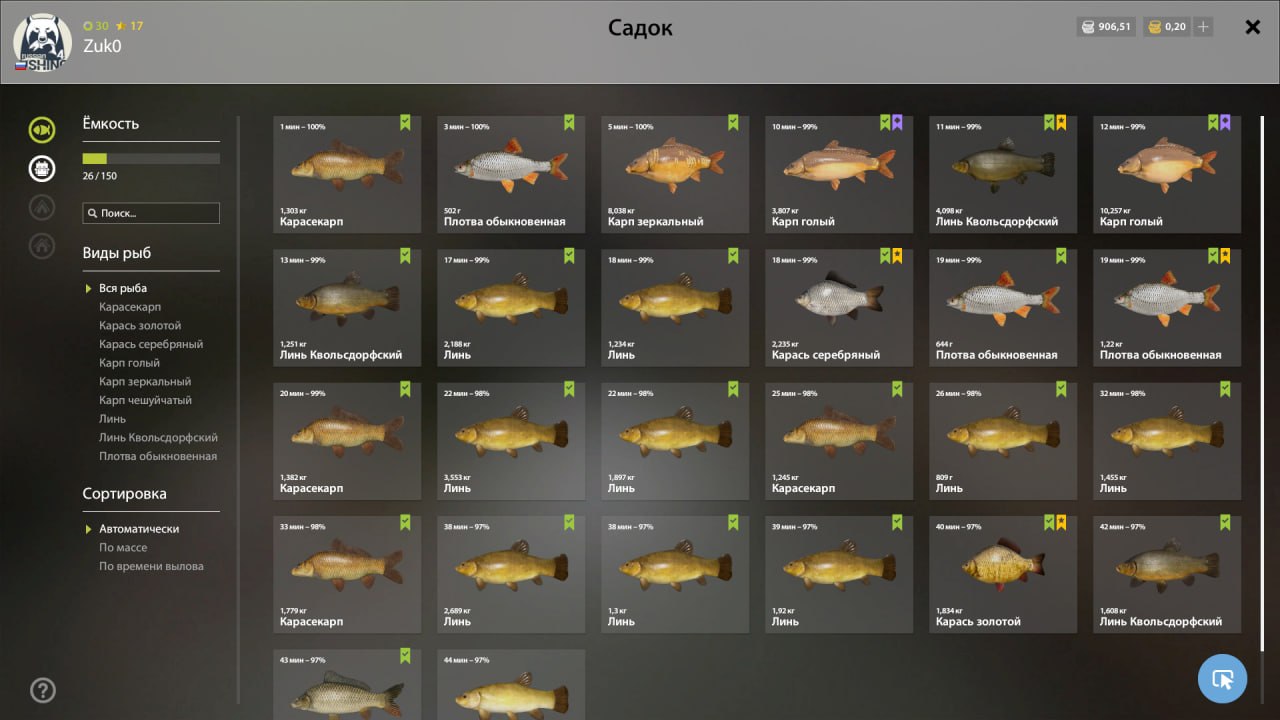Screen dimensions: 1280x720
Task: Open the help question mark icon
Action: tap(43, 690)
